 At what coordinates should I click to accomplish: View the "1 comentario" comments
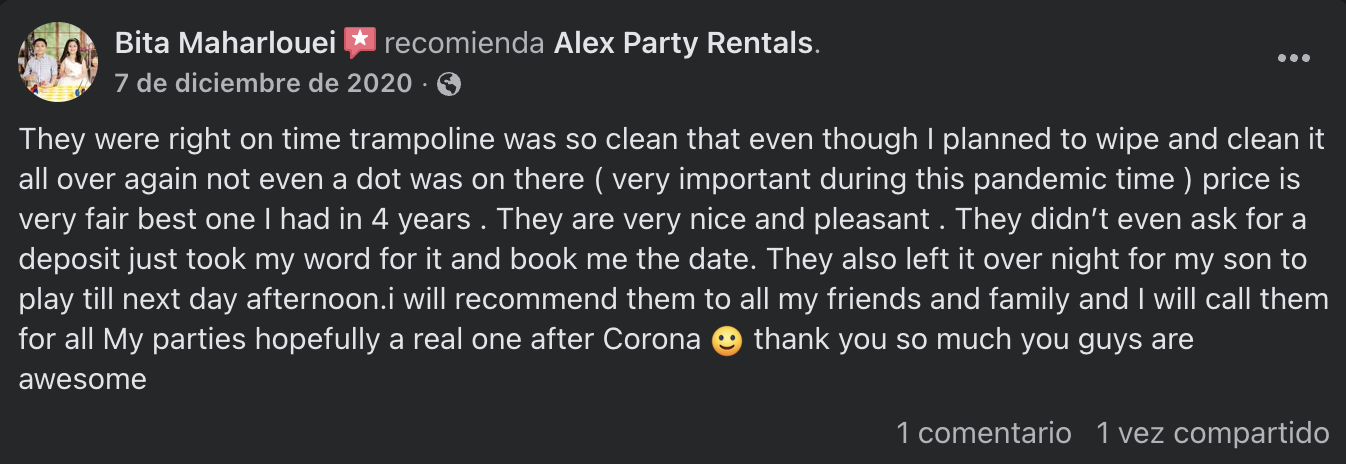click(983, 433)
